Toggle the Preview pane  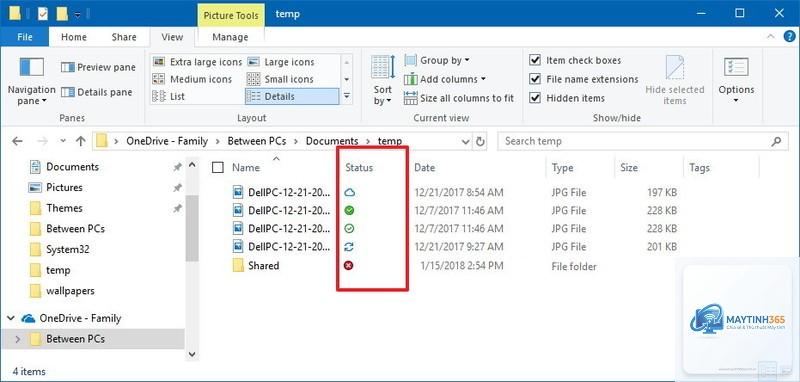98,67
